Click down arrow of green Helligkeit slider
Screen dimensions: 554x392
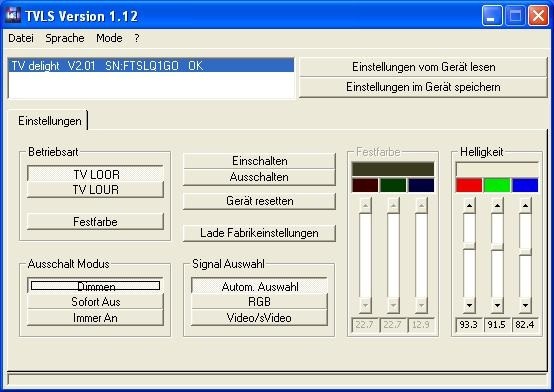[x=497, y=305]
